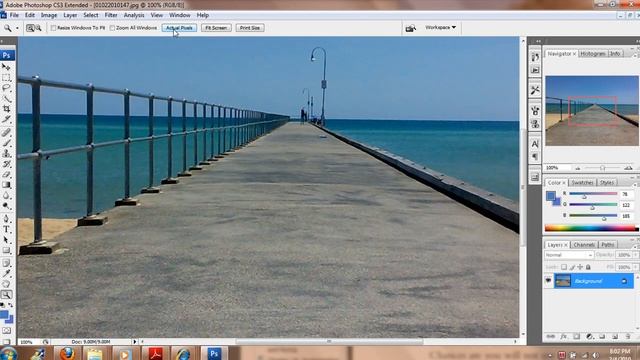The height and width of the screenshot is (360, 640).
Task: Switch to the Histogram tab
Action: tap(593, 54)
